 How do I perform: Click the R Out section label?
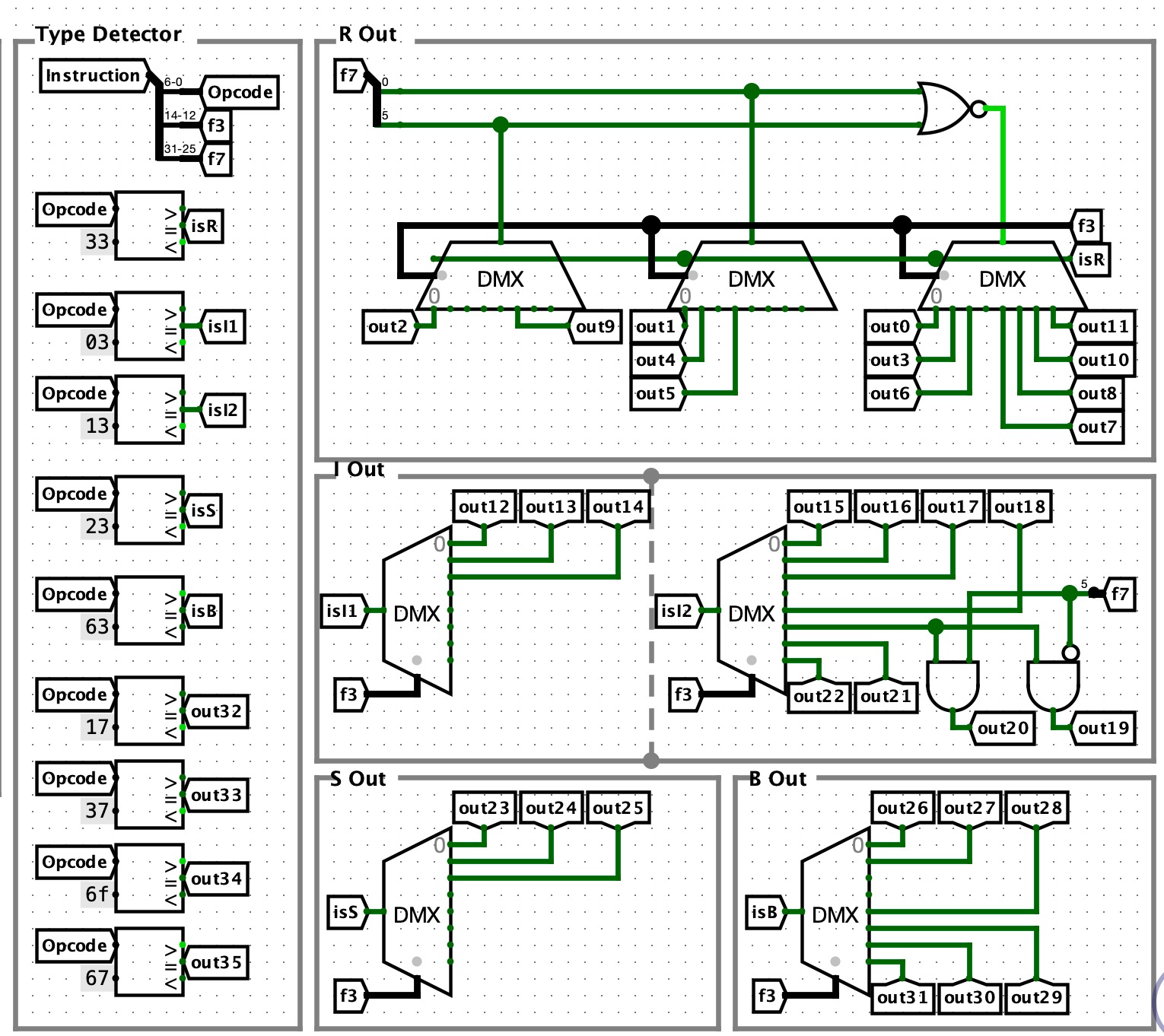[x=367, y=34]
